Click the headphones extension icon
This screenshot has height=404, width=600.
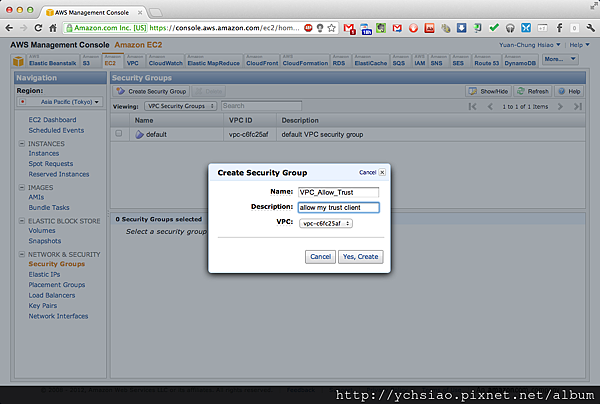[510, 28]
